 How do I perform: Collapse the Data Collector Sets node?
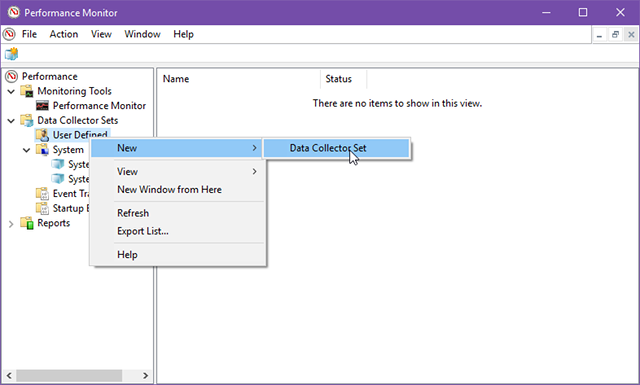[11, 121]
